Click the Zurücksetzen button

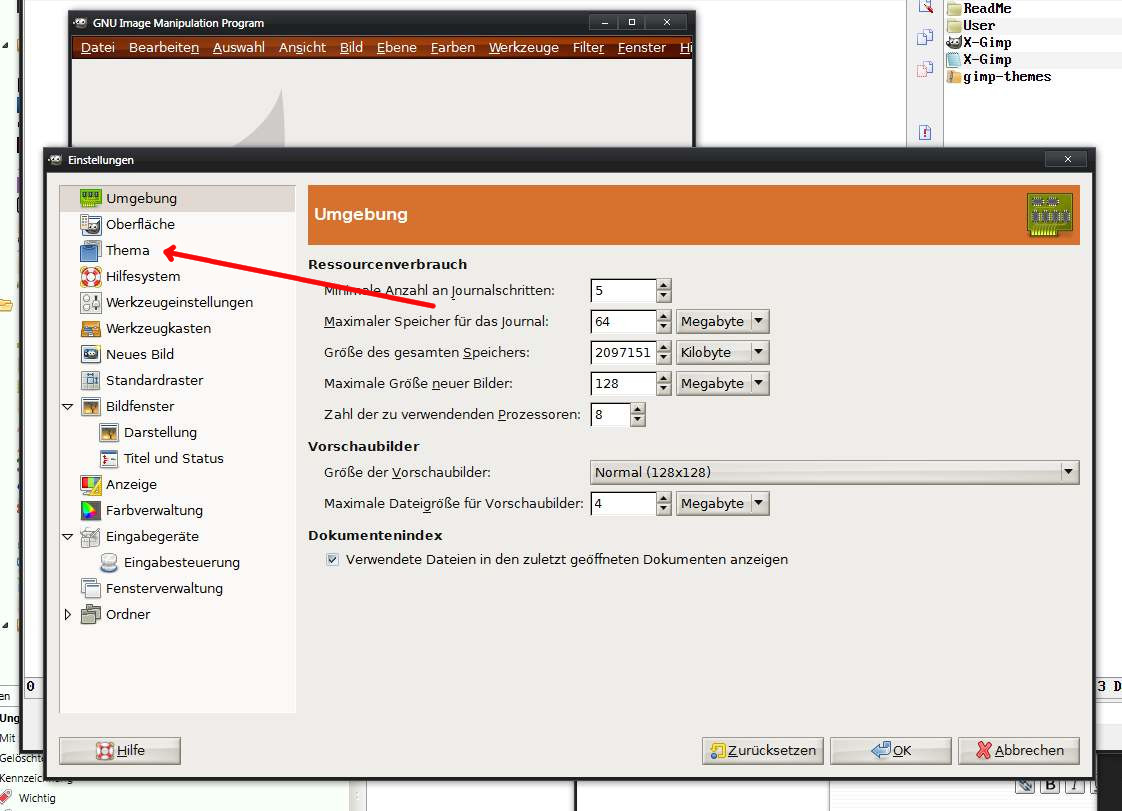763,751
